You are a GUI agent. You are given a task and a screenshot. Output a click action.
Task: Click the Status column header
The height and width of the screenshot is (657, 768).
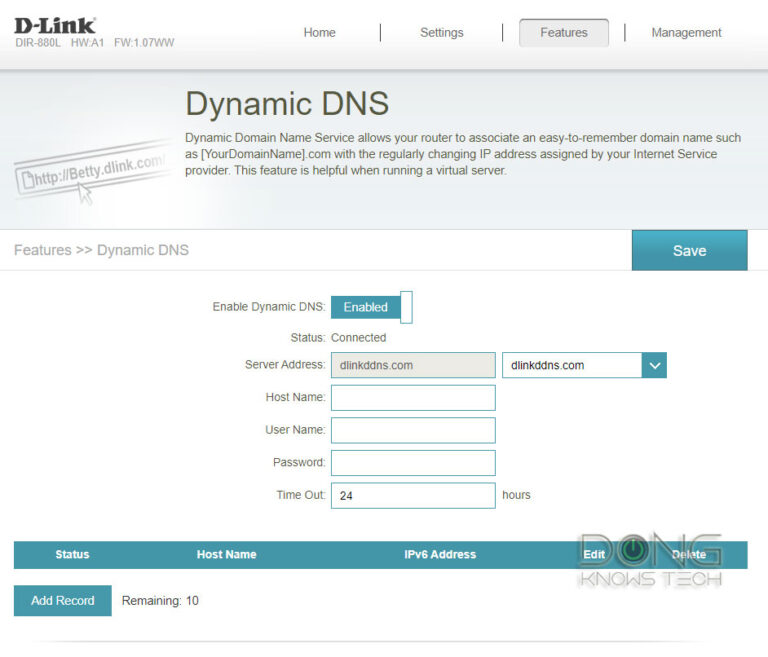pyautogui.click(x=72, y=555)
